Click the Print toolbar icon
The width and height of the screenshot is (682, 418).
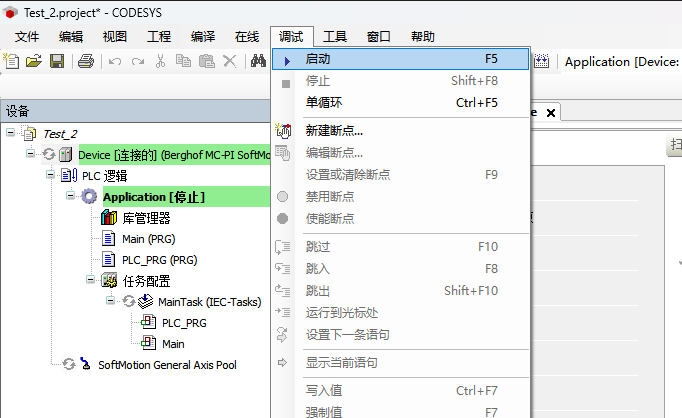point(85,62)
